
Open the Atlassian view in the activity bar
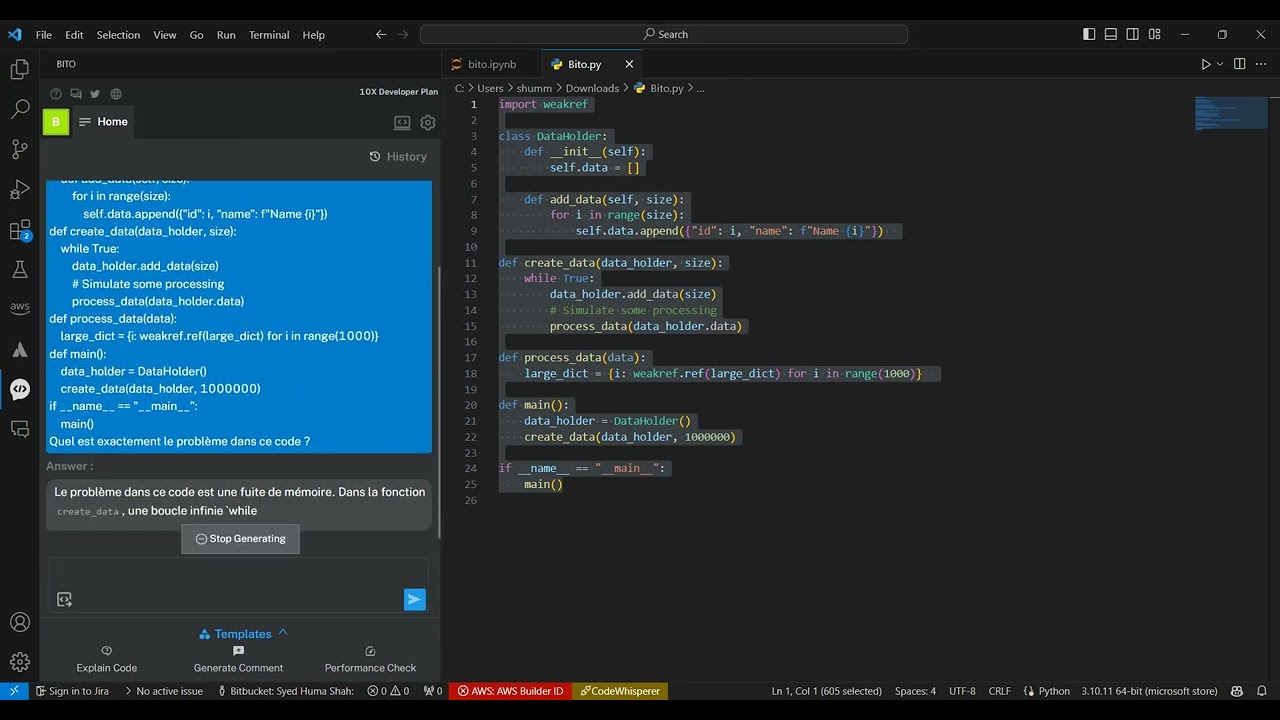tap(20, 350)
